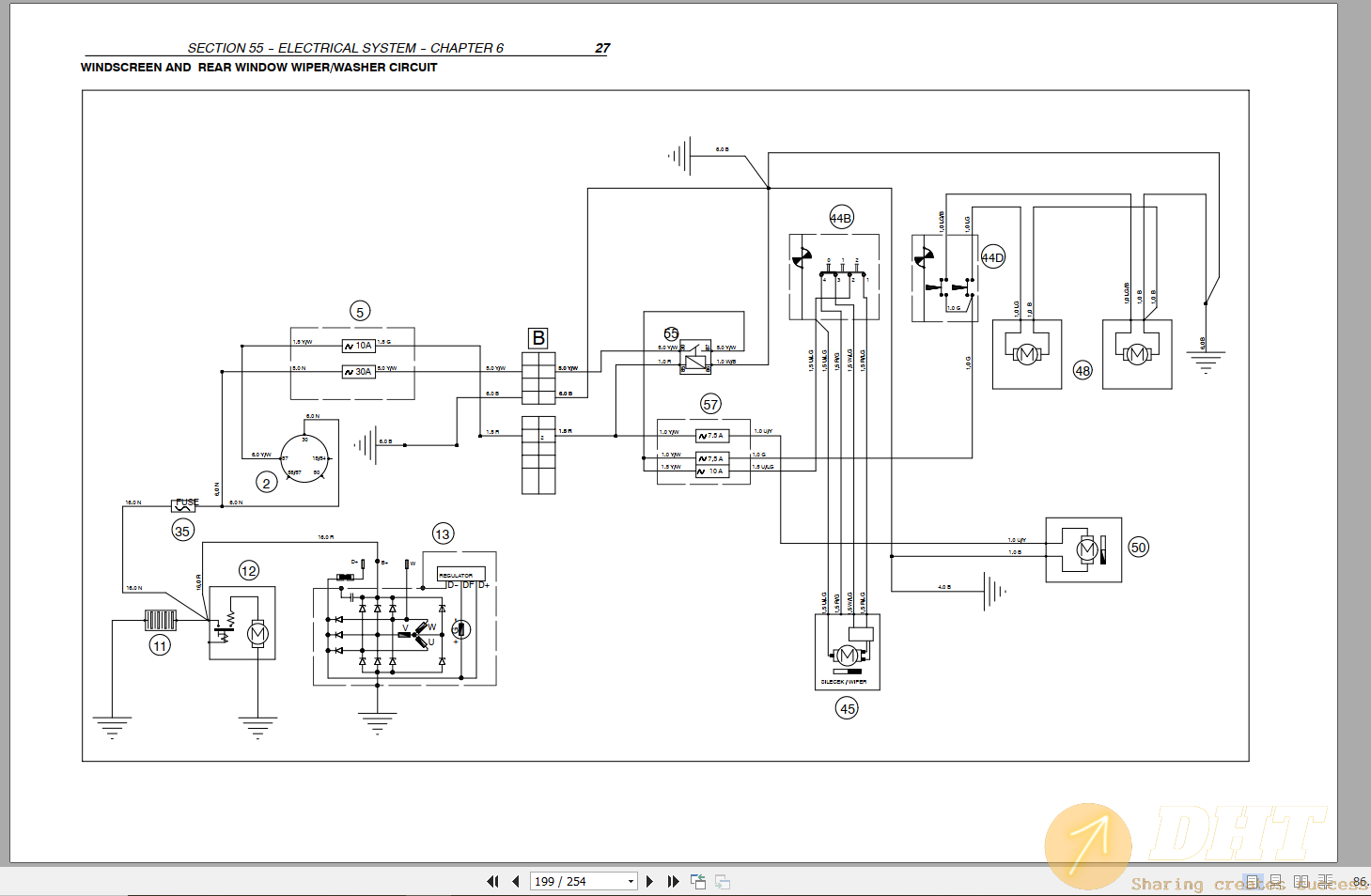The image size is (1371, 896).
Task: Open the page number dropdown arrow
Action: (x=631, y=881)
